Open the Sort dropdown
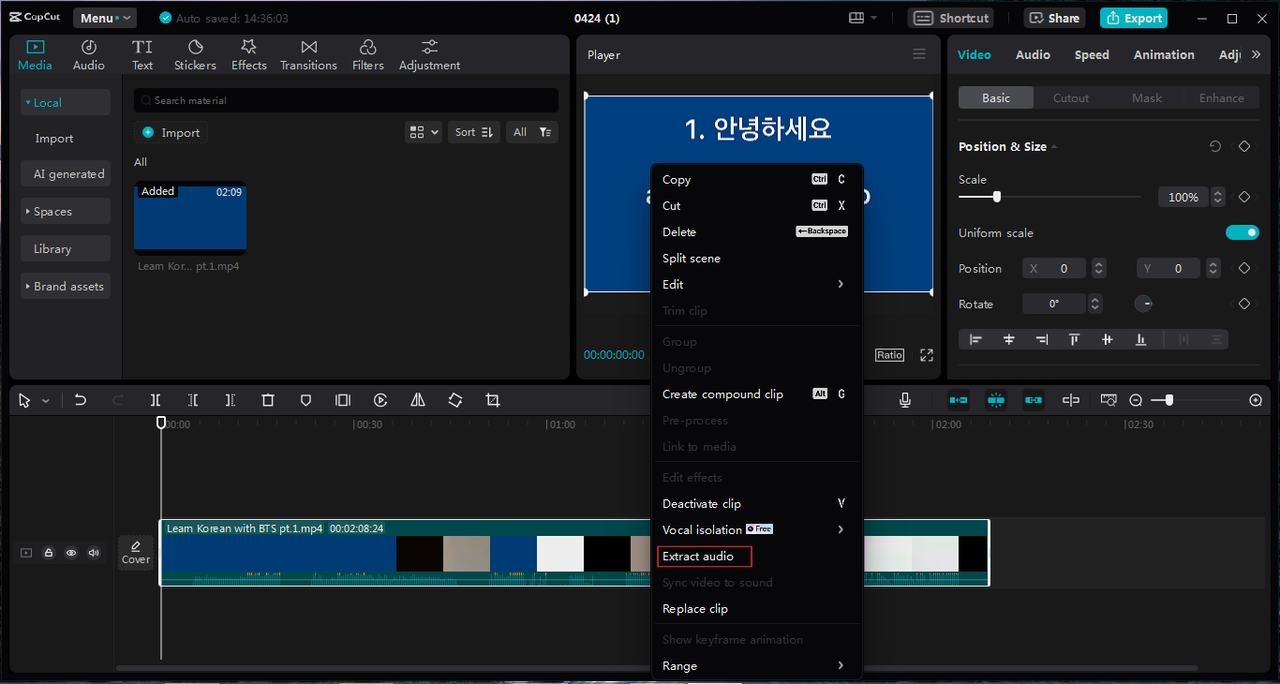Screen dimensions: 1280x684 (x=474, y=132)
